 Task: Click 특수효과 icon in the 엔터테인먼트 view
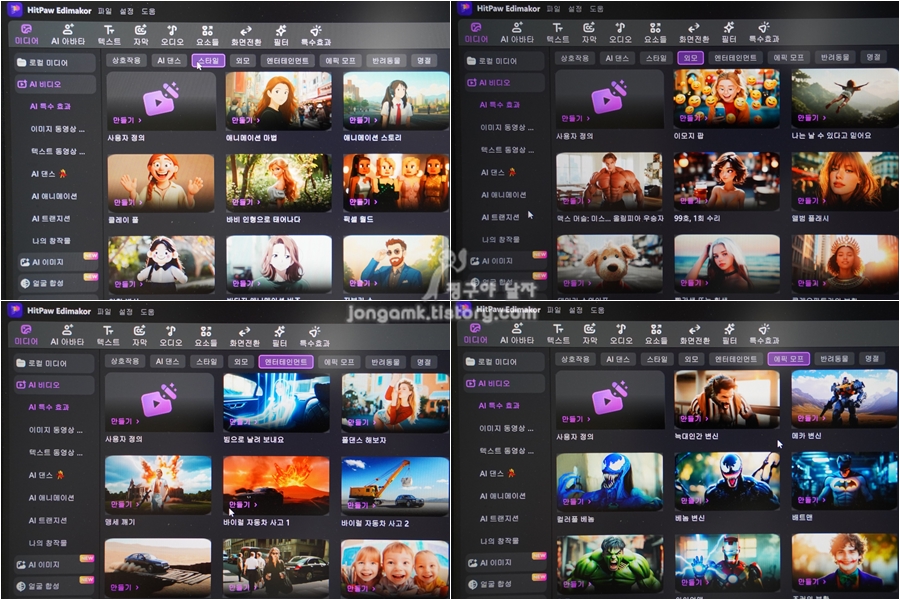click(x=315, y=336)
